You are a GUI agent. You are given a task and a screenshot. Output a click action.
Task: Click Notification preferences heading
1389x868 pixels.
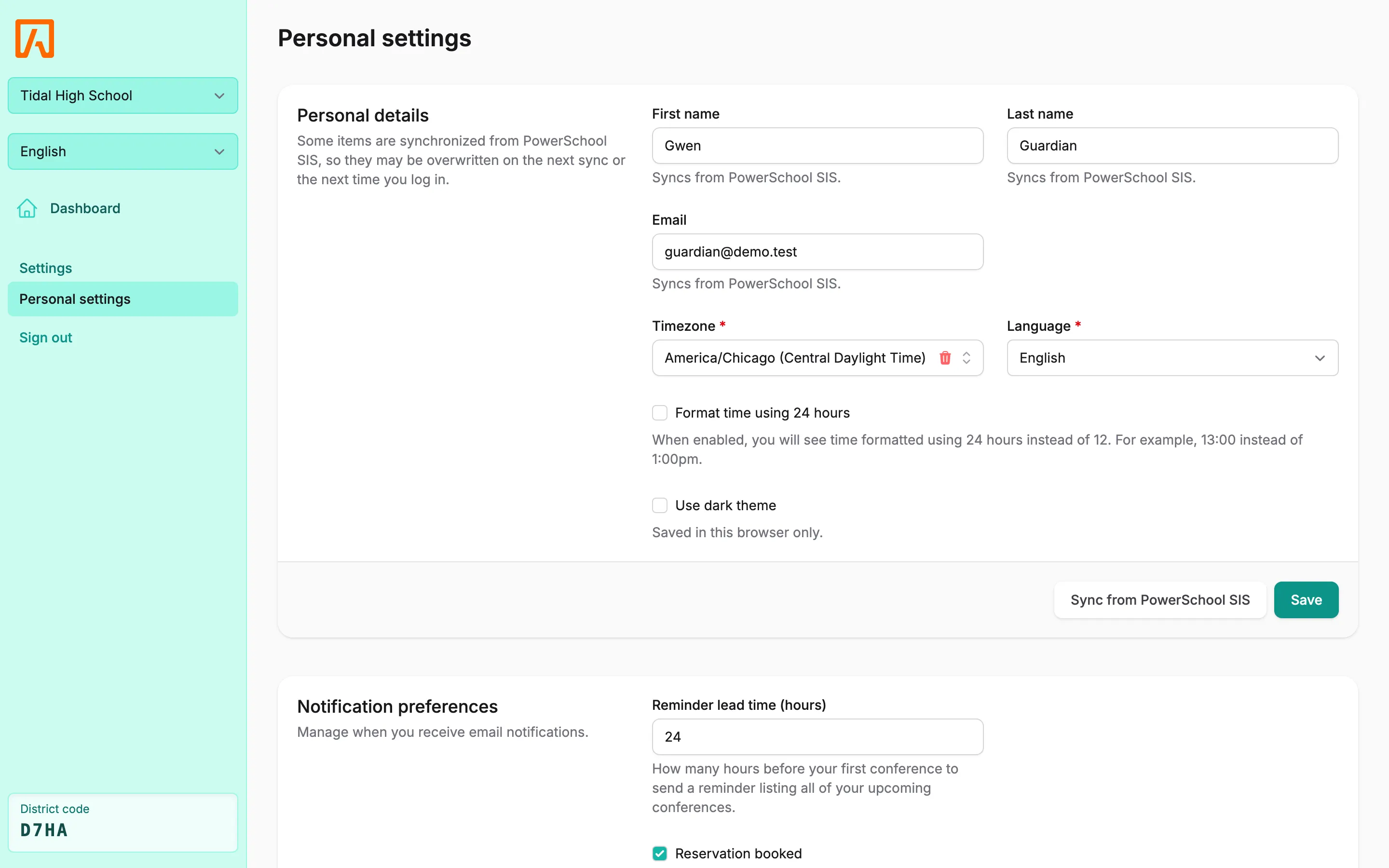point(397,706)
